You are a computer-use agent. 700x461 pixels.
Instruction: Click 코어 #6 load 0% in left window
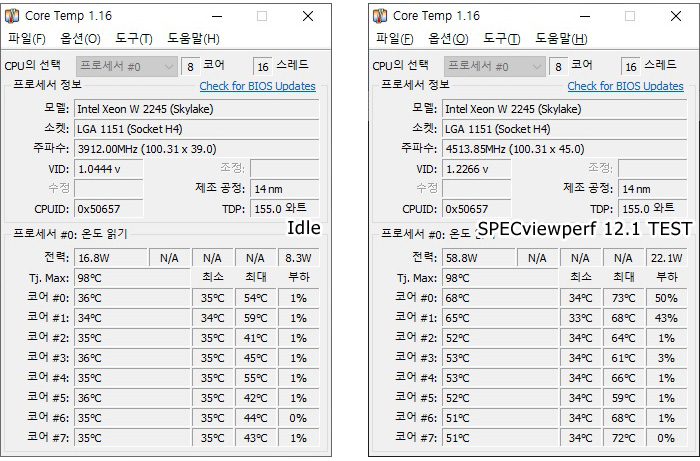click(298, 418)
